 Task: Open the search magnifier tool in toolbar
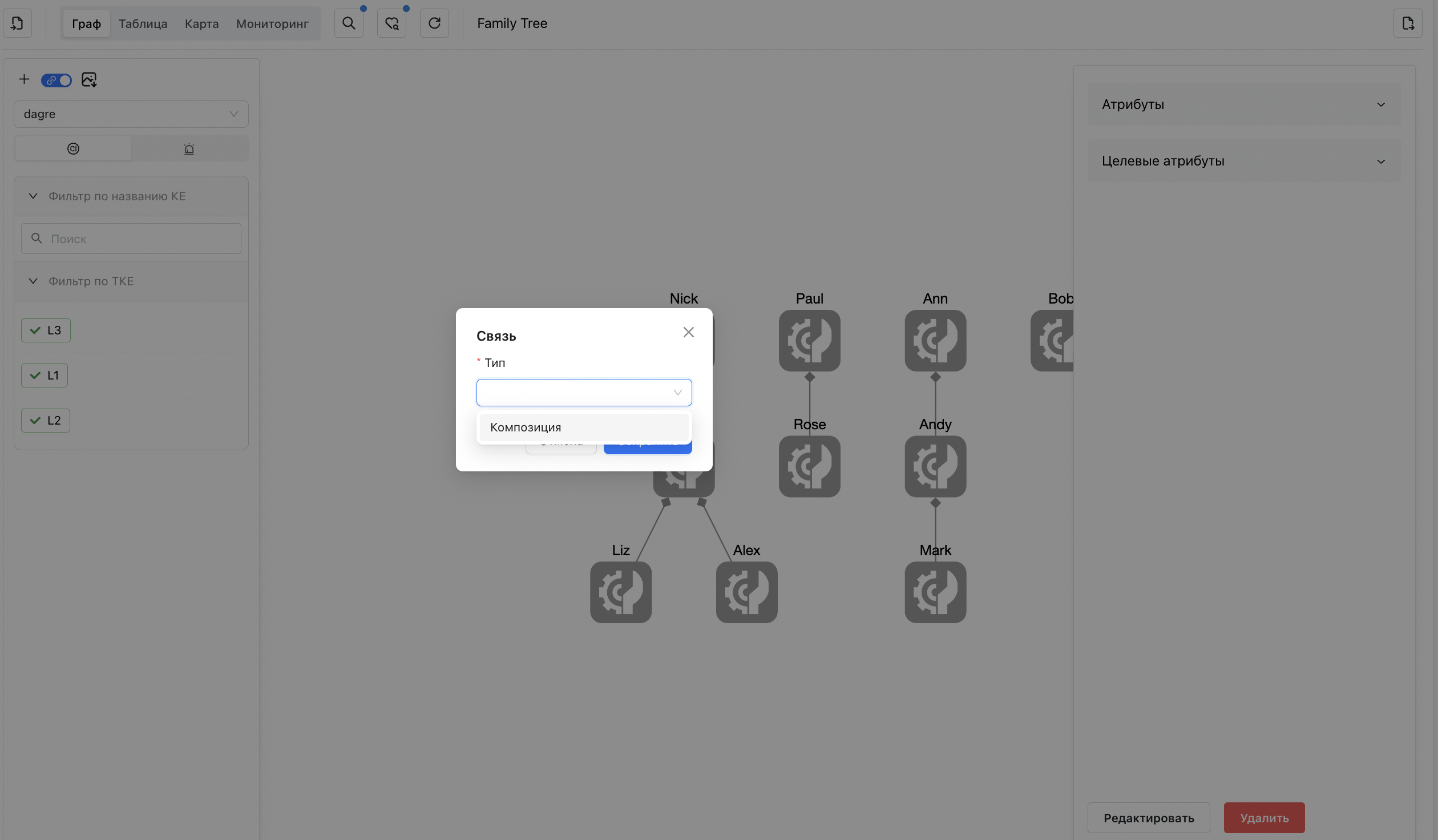tap(349, 23)
